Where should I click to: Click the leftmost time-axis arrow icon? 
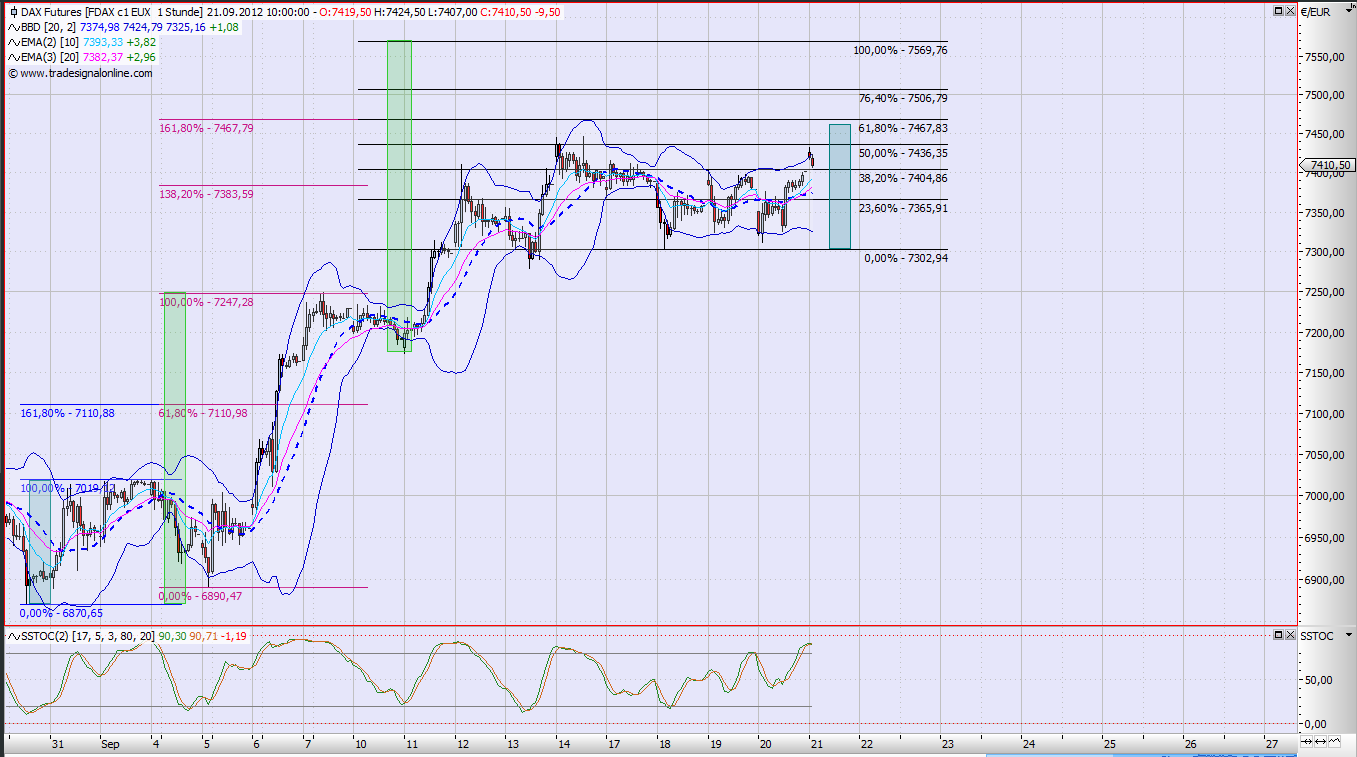[1306, 742]
